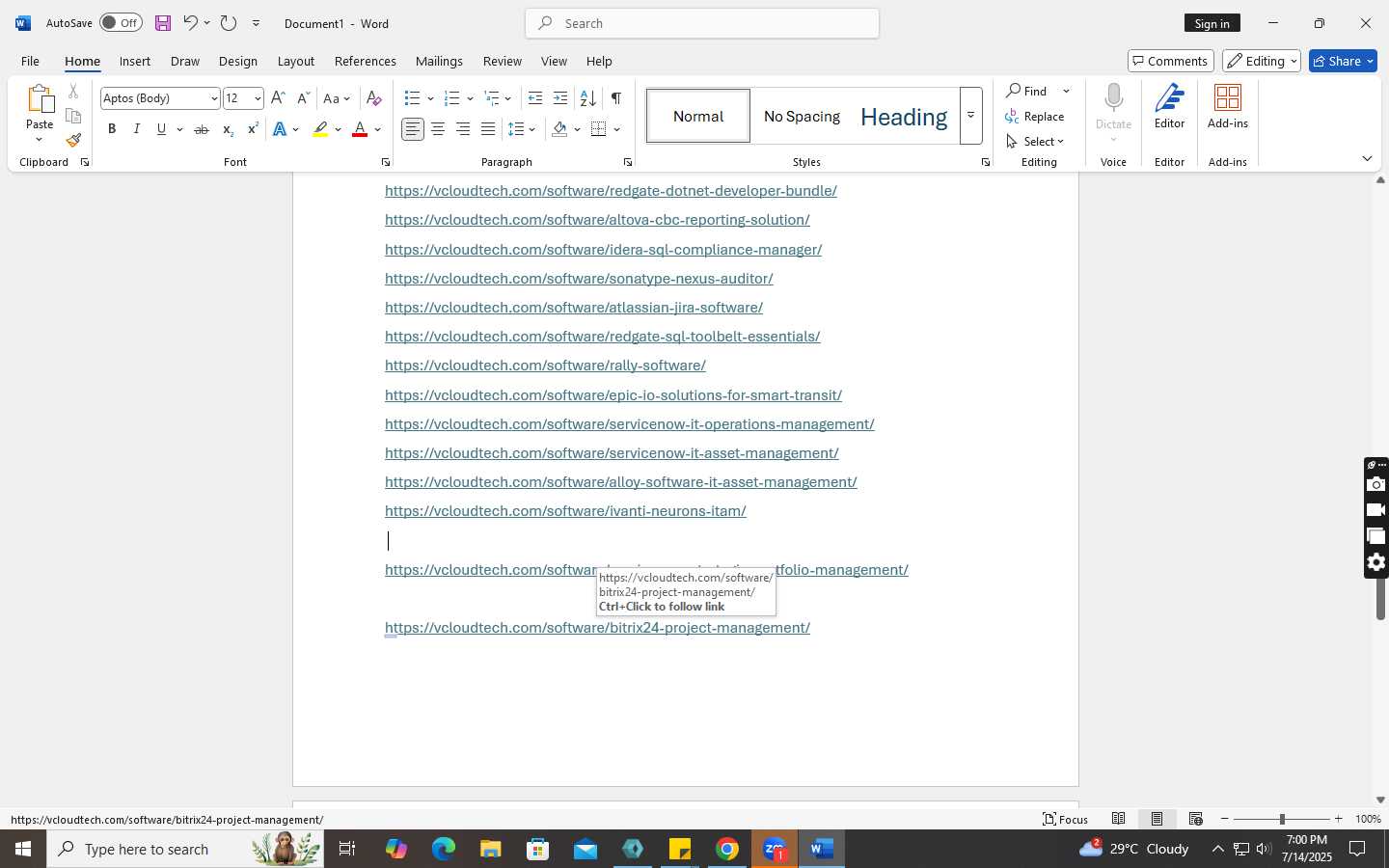Viewport: 1389px width, 868px height.
Task: Apply the No Spacing style
Action: 802,116
